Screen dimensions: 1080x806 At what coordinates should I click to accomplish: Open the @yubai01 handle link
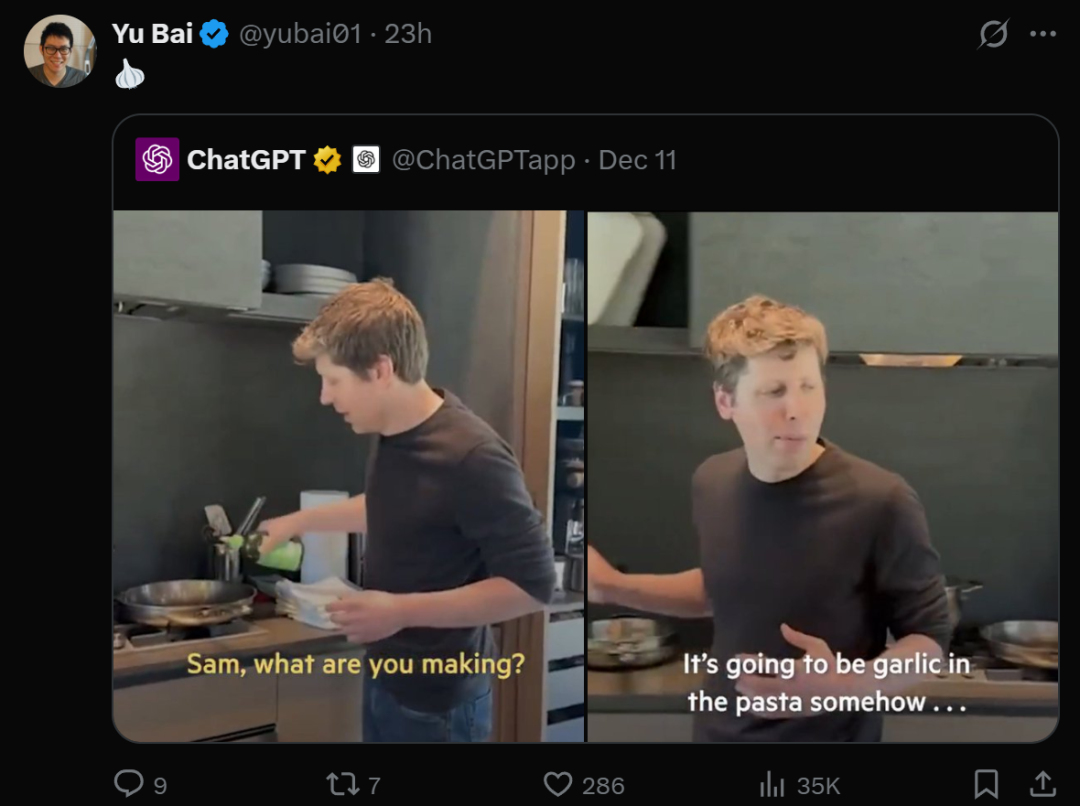(298, 34)
